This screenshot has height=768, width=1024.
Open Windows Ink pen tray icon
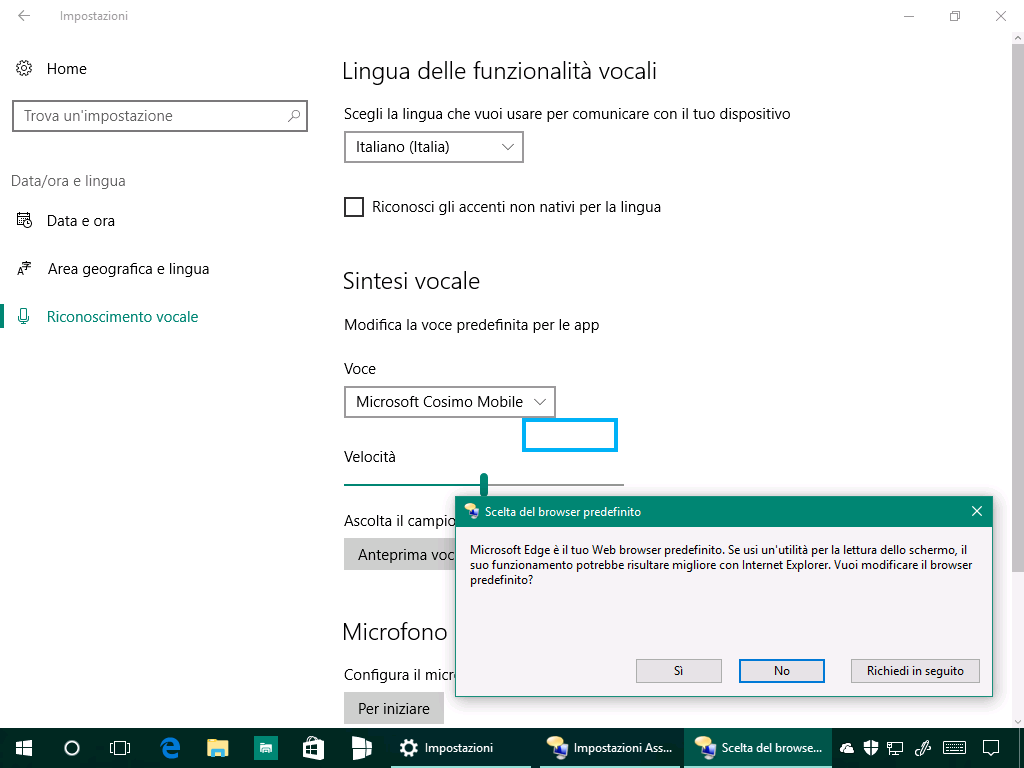pyautogui.click(x=922, y=748)
